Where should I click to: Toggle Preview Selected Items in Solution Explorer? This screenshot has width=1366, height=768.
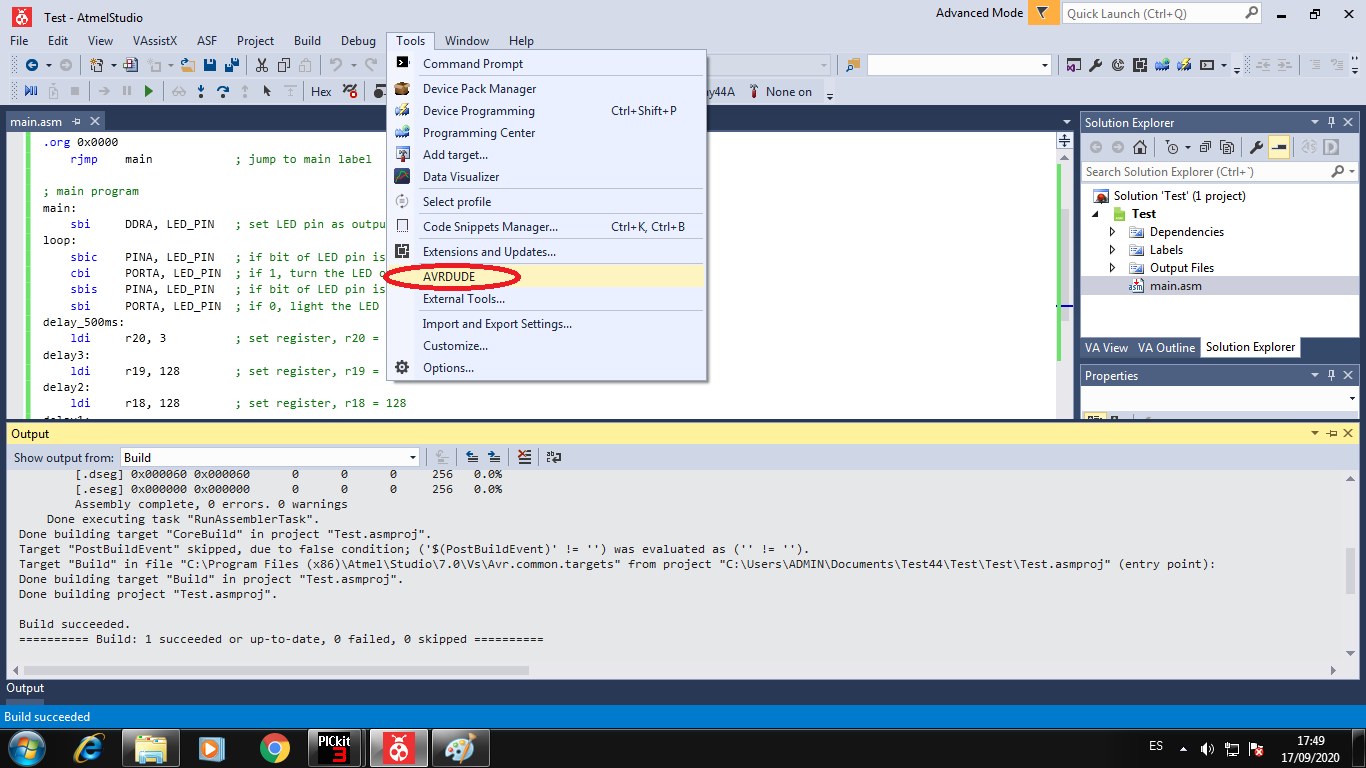coord(1279,147)
